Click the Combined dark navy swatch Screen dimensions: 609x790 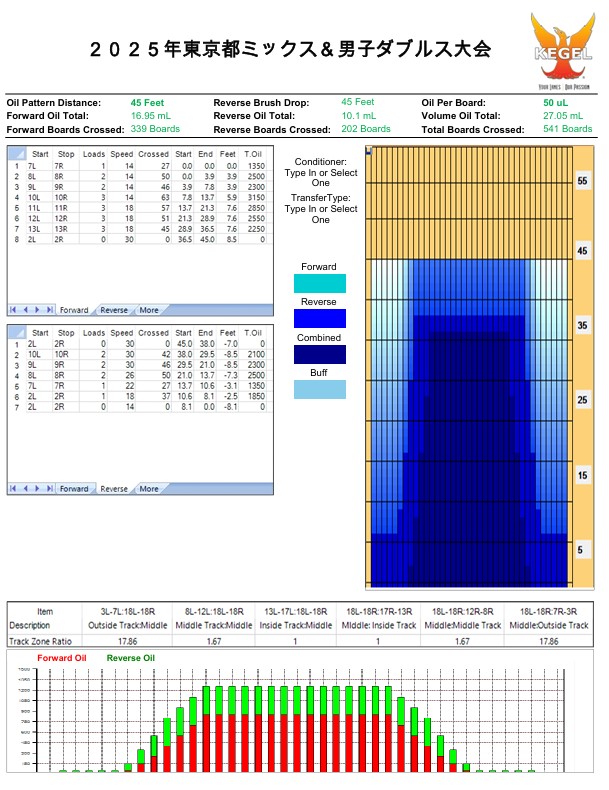pos(320,354)
